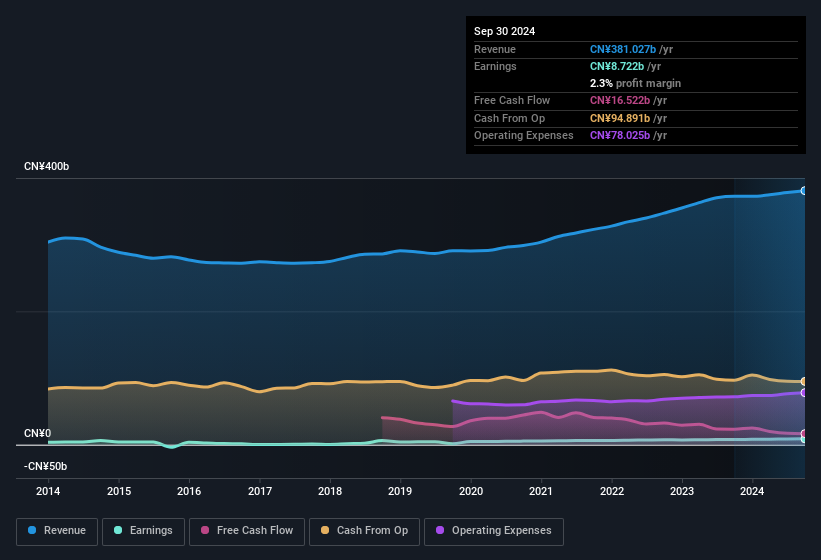Toggle Cash From Op legend item
The image size is (821, 560).
[x=364, y=531]
